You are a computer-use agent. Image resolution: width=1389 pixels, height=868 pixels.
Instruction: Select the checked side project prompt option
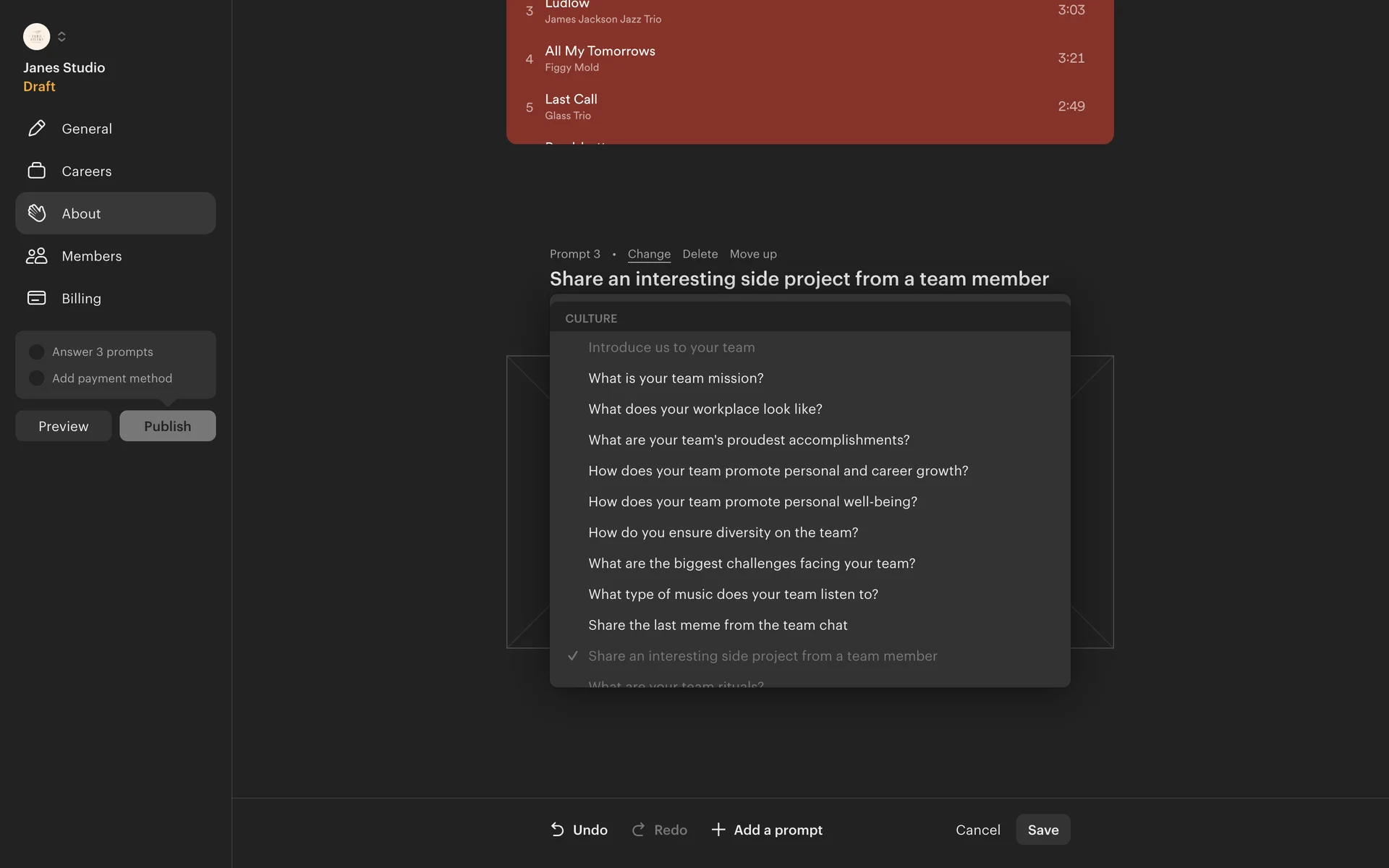(x=763, y=656)
